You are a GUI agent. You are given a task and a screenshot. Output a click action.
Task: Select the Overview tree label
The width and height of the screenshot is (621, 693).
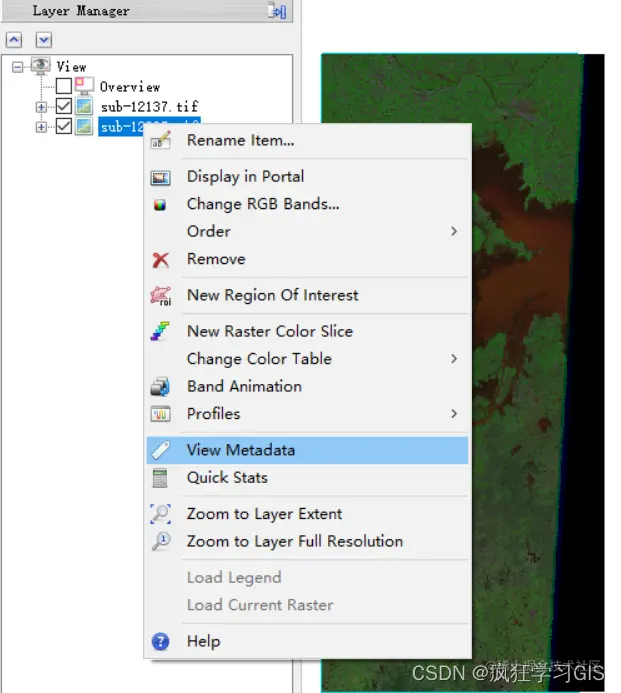[130, 87]
